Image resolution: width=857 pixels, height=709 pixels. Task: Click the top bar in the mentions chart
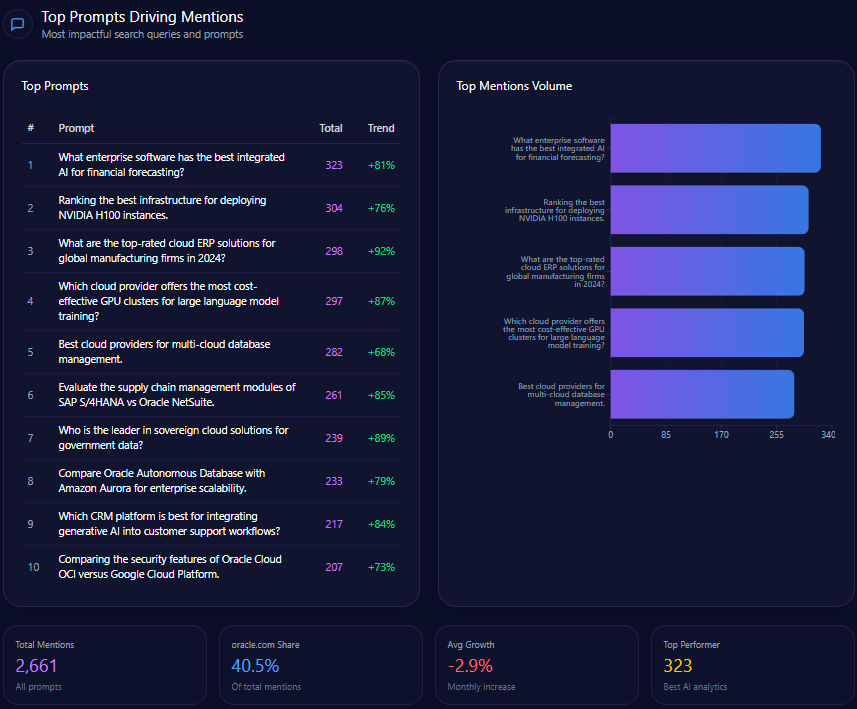[x=715, y=148]
